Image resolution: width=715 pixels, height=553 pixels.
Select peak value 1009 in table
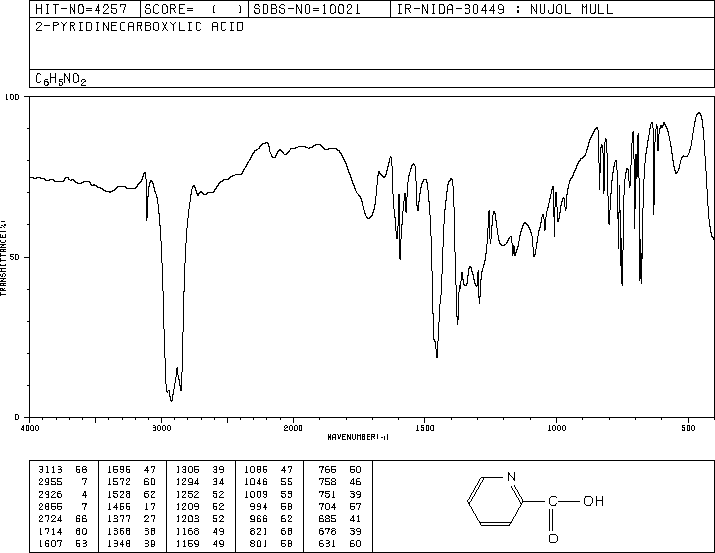(256, 494)
